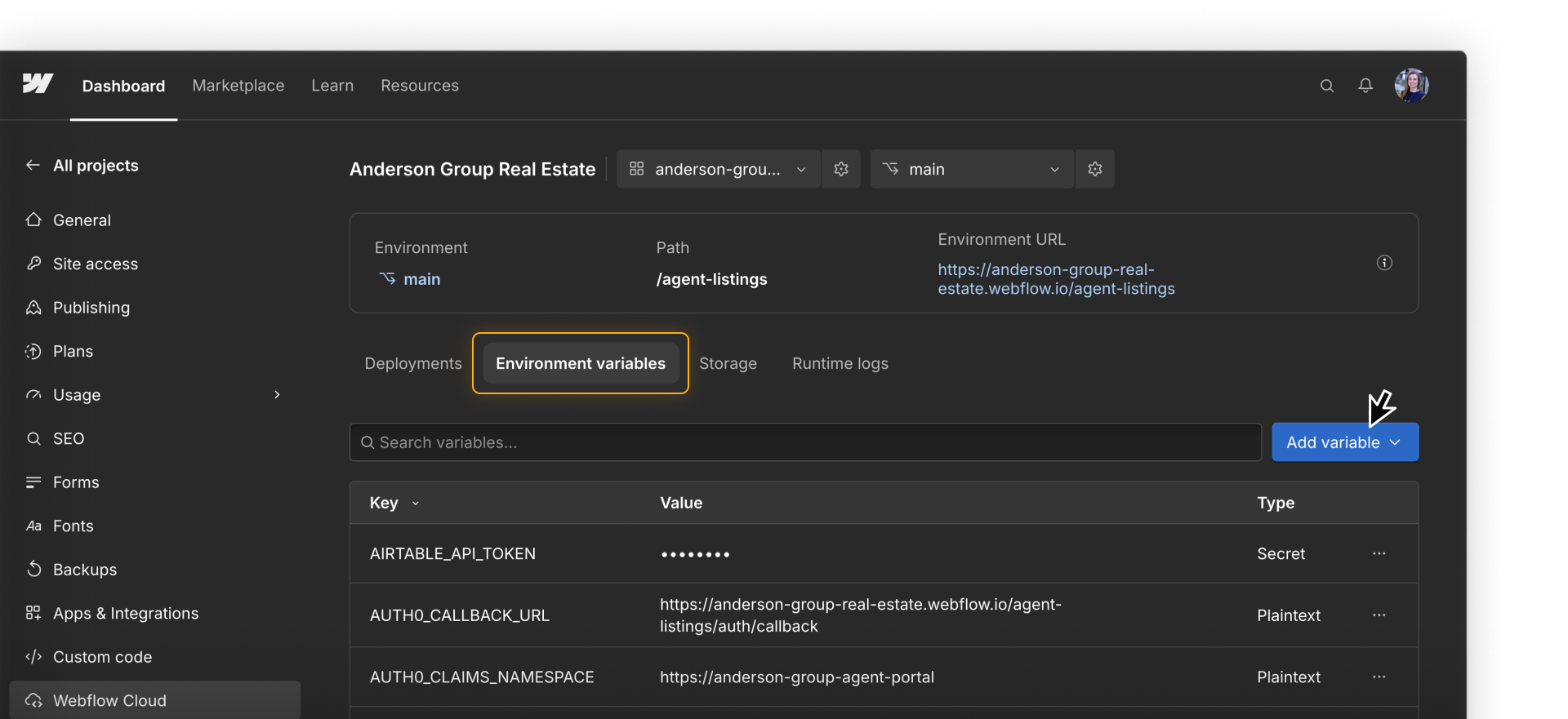Switch to the Deployments tab

(x=413, y=363)
